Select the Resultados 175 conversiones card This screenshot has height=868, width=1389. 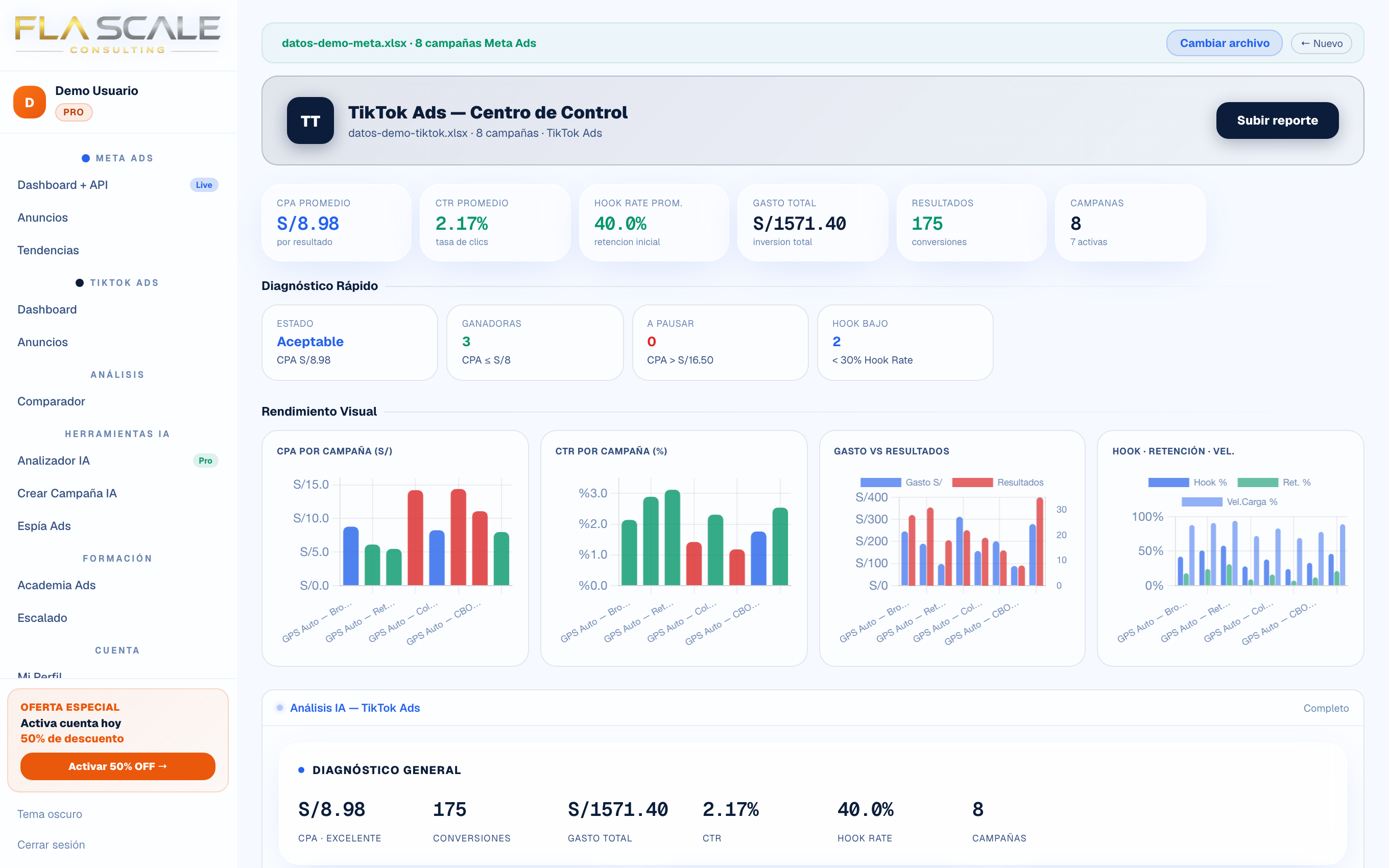(971, 223)
